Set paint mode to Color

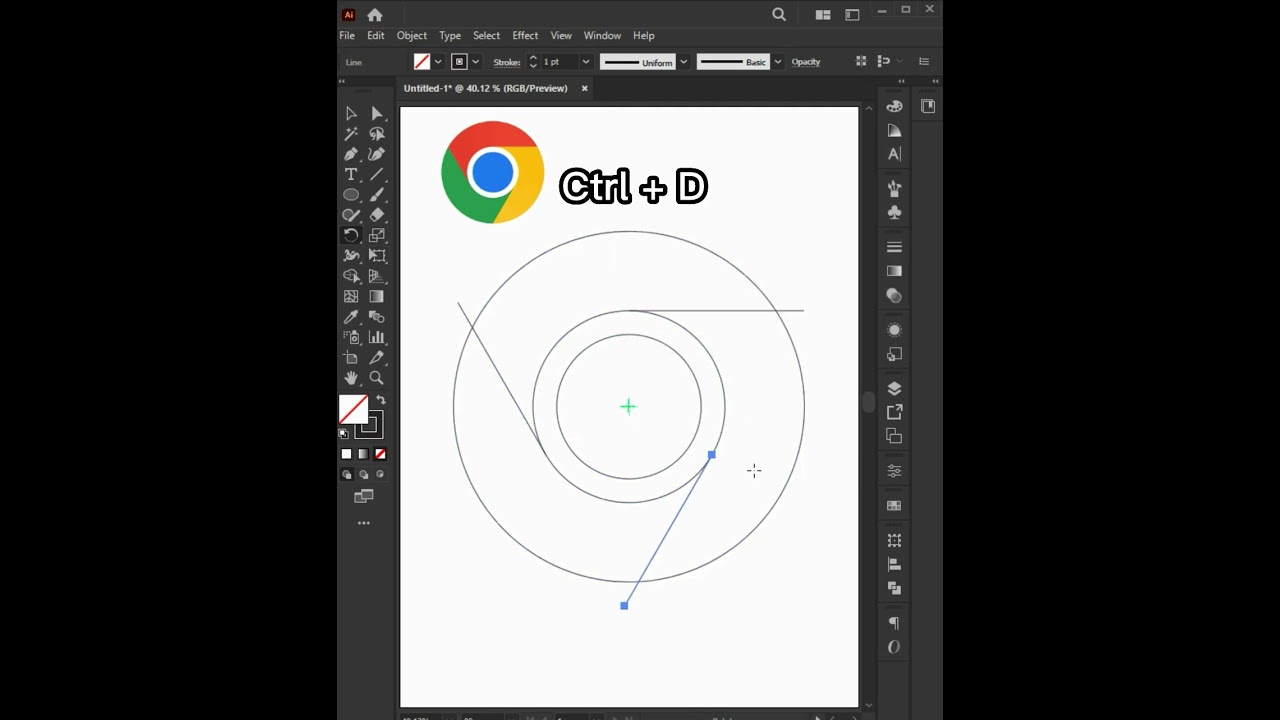[x=347, y=454]
